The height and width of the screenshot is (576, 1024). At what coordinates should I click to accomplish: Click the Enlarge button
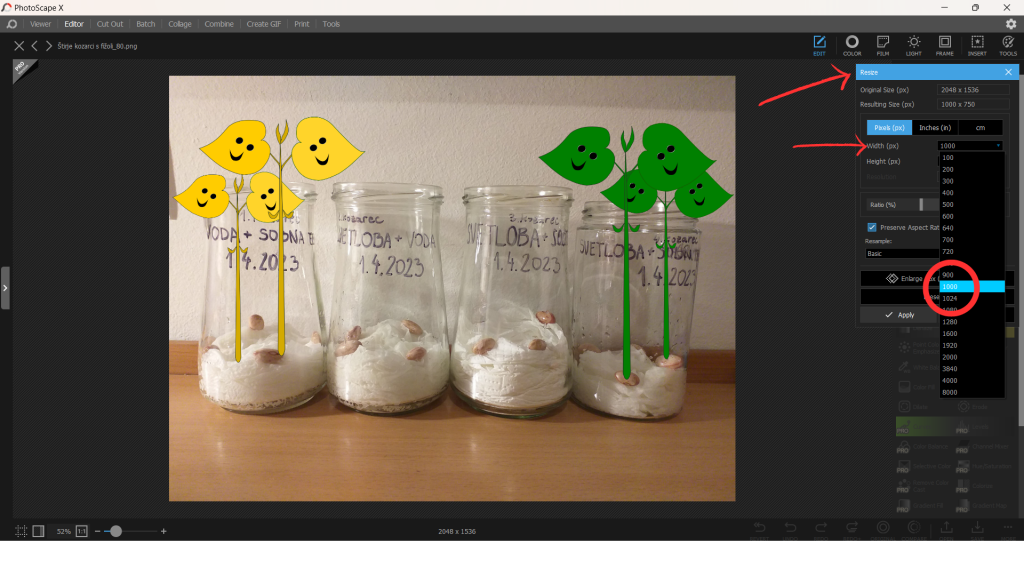click(x=899, y=278)
